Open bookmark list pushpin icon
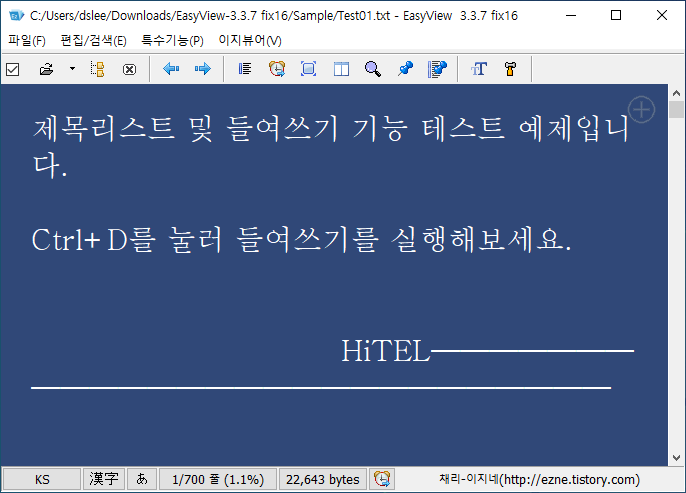This screenshot has width=686, height=493. pyautogui.click(x=437, y=69)
